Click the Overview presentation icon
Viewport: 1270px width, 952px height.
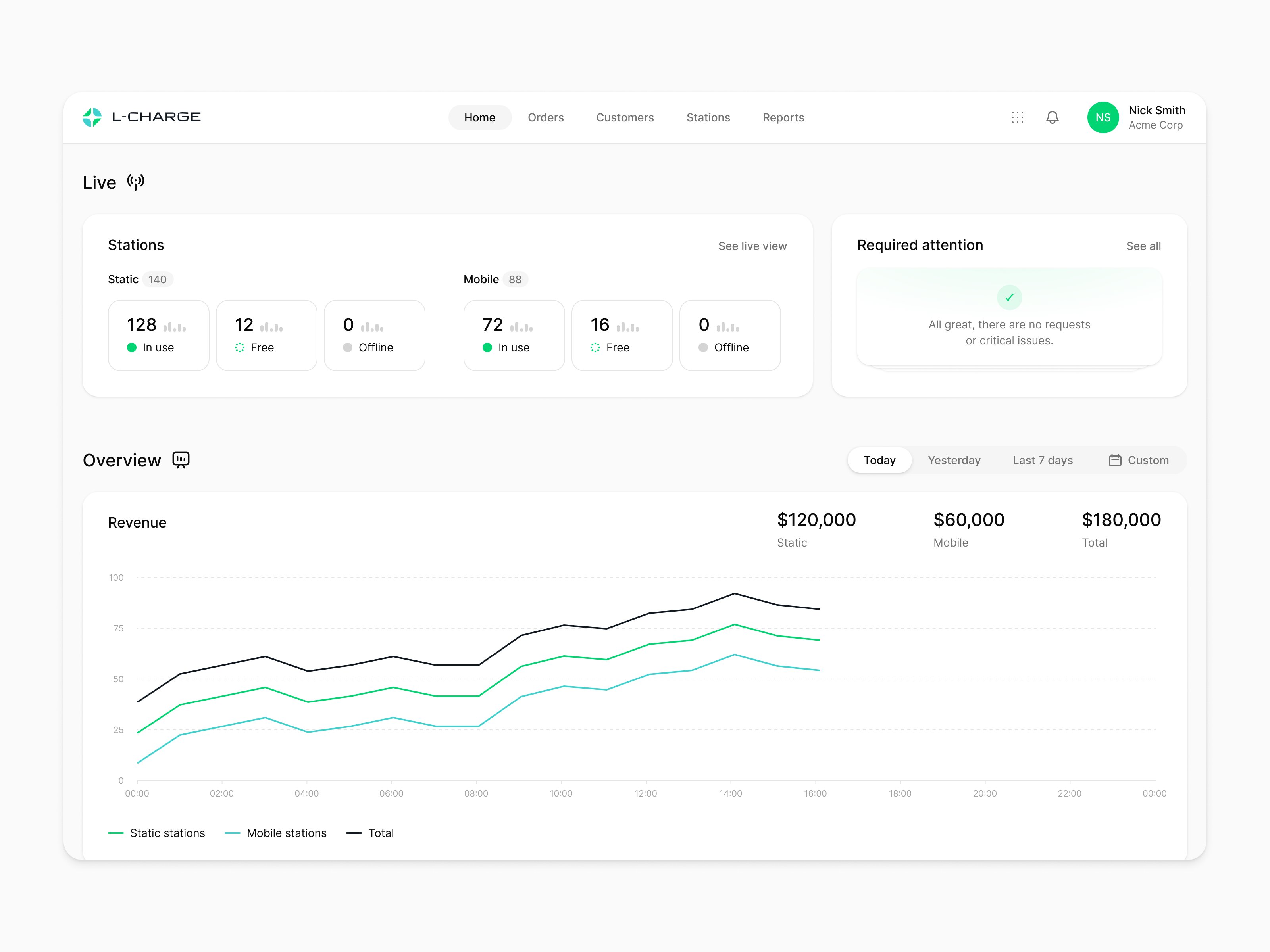(x=181, y=460)
